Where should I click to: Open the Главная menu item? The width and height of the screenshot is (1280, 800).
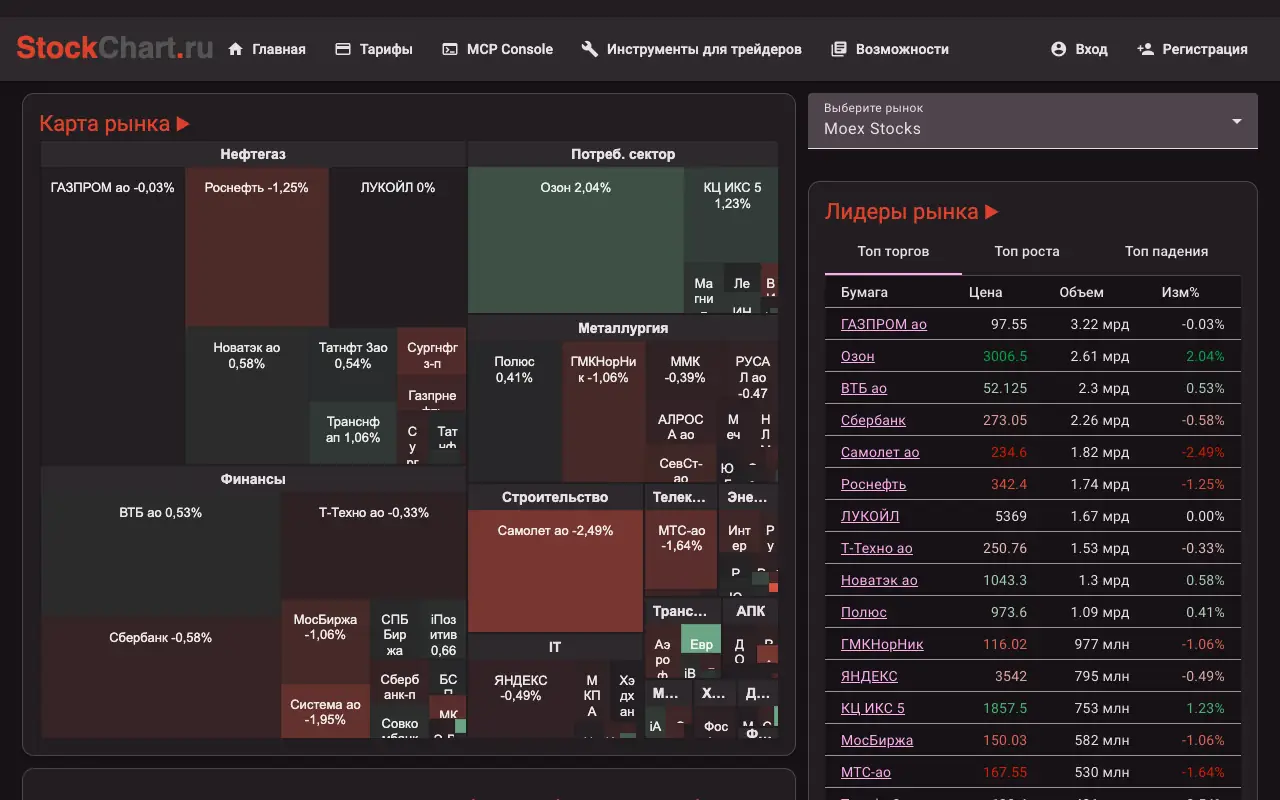266,49
